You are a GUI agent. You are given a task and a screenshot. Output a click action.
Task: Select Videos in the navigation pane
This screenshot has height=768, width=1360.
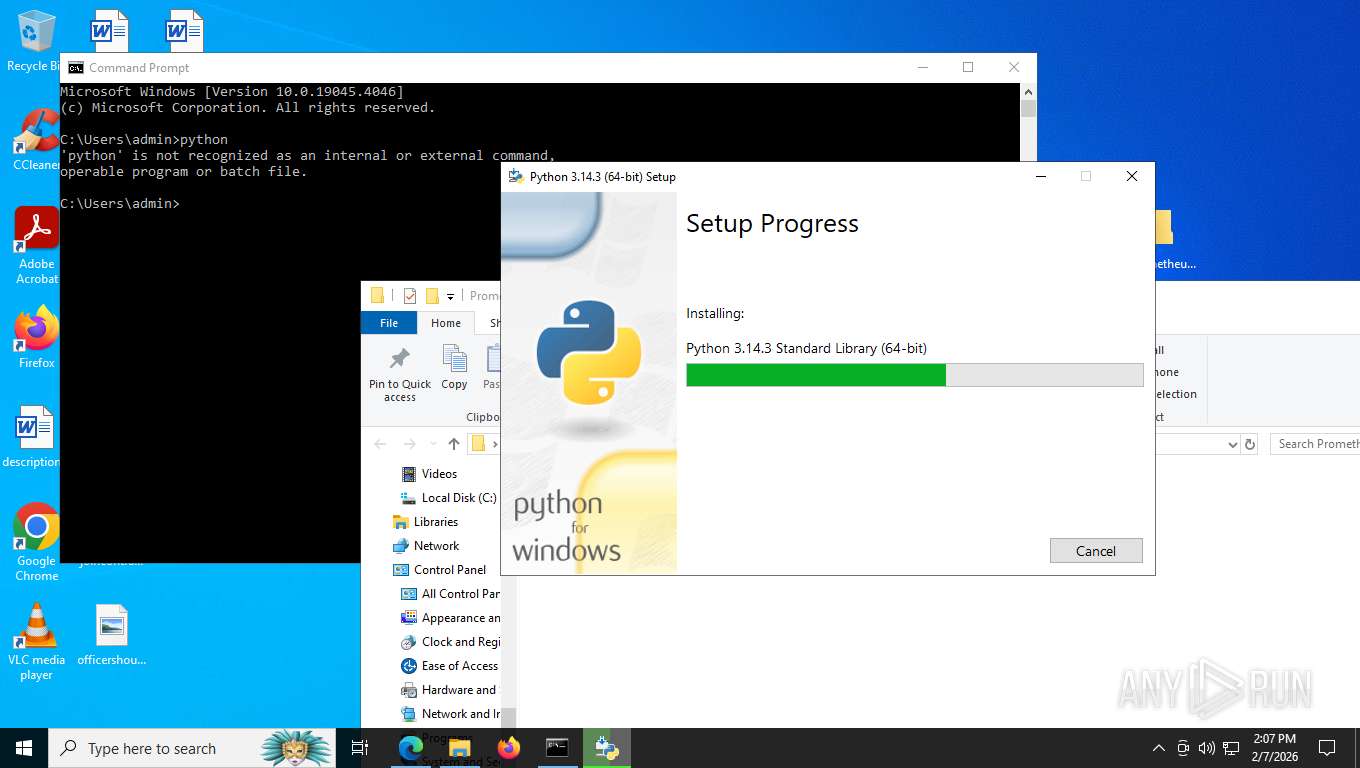439,474
